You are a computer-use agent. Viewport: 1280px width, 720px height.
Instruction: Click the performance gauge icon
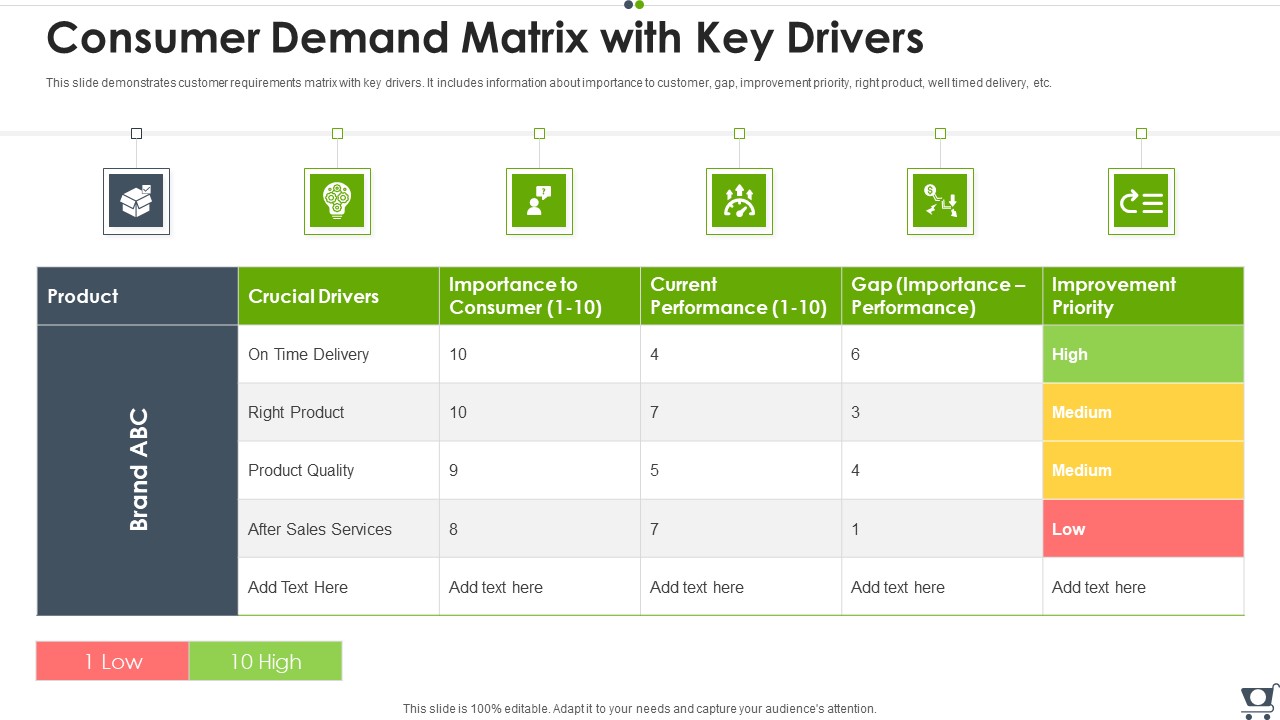tap(739, 201)
